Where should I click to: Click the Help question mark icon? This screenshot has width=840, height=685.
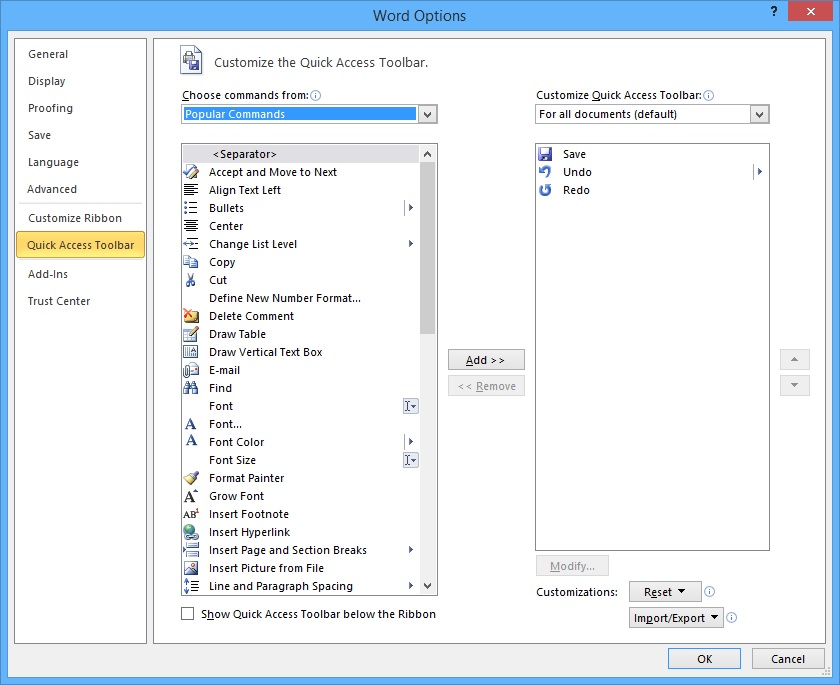coord(771,11)
